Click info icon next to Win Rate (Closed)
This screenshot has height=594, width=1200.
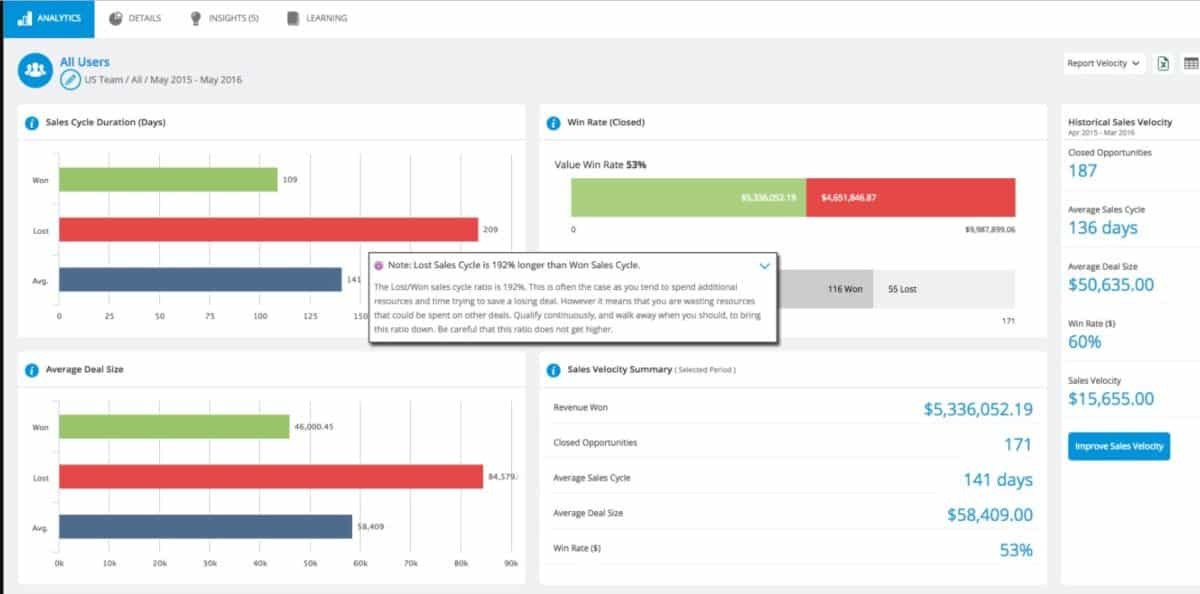pyautogui.click(x=553, y=123)
